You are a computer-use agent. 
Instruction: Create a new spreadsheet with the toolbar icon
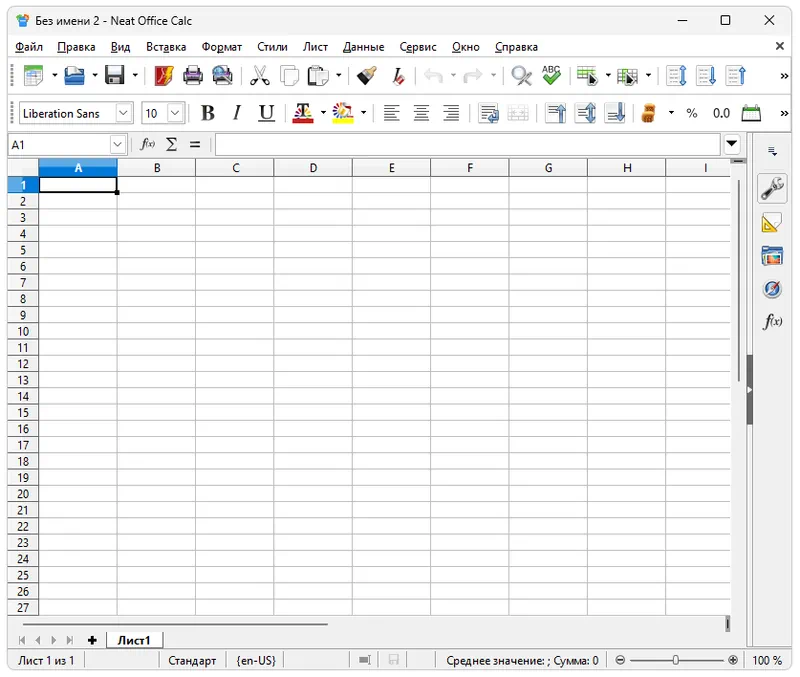click(34, 76)
